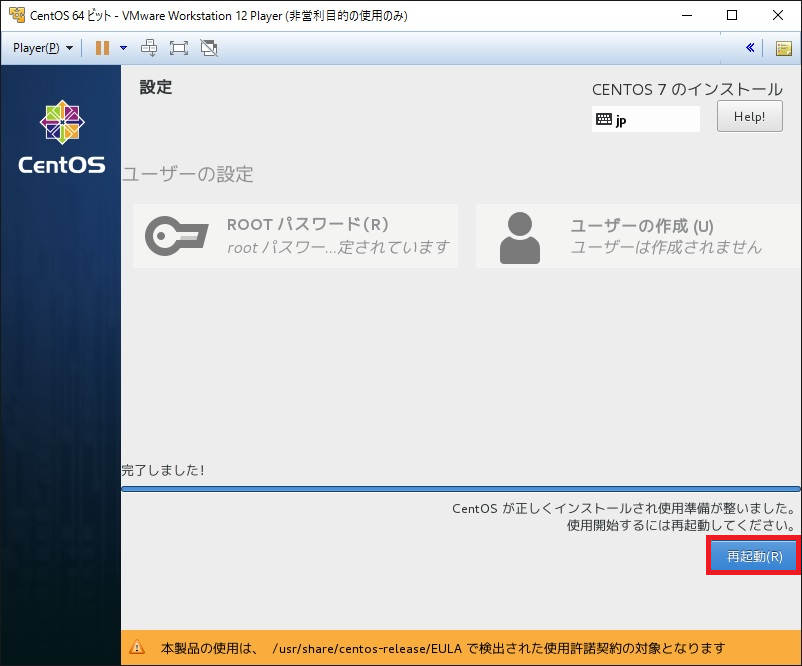Viewport: 802px width, 666px height.
Task: Open the notes/message log icon
Action: pyautogui.click(x=784, y=49)
